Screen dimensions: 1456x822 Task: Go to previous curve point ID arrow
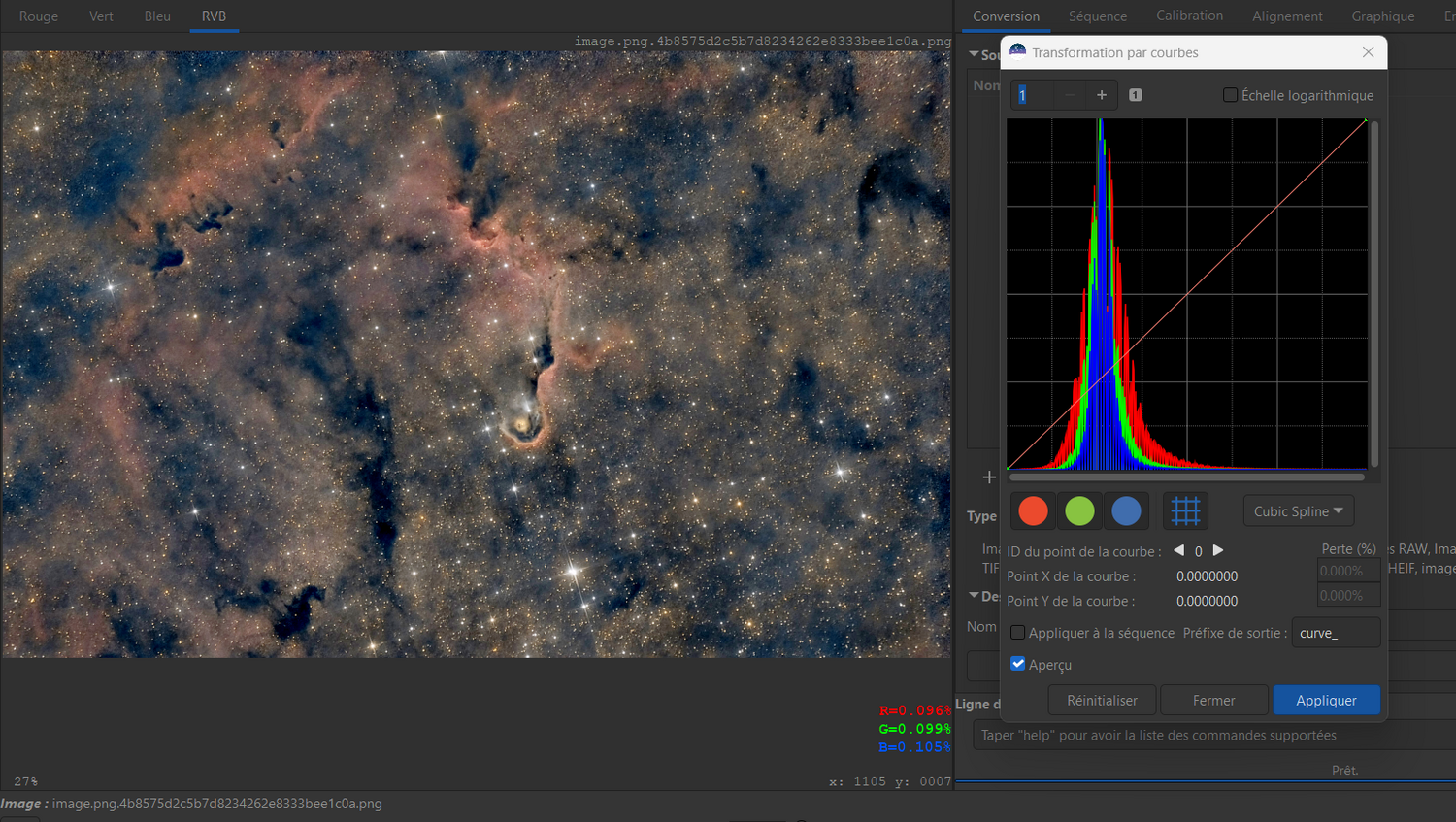(1178, 550)
